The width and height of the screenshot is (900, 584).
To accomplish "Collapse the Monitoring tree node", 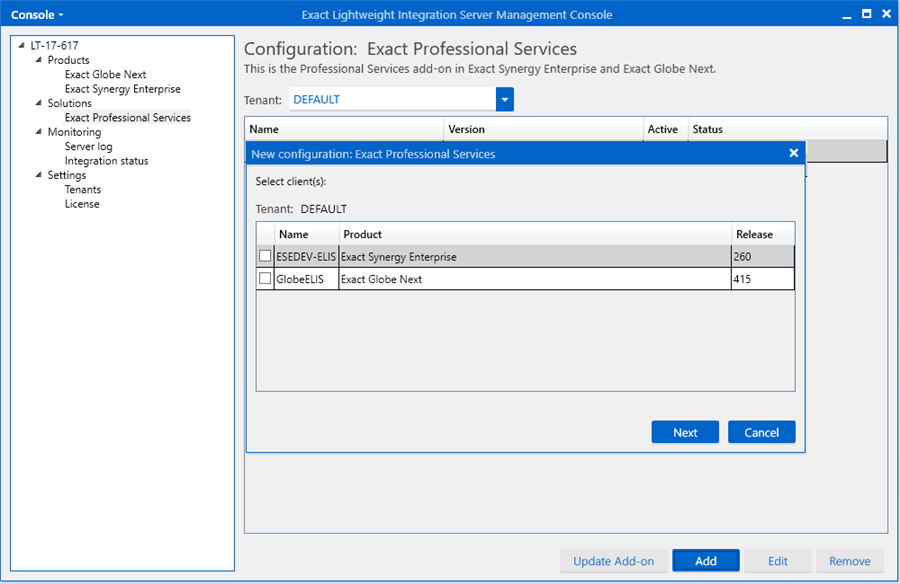I will click(38, 132).
